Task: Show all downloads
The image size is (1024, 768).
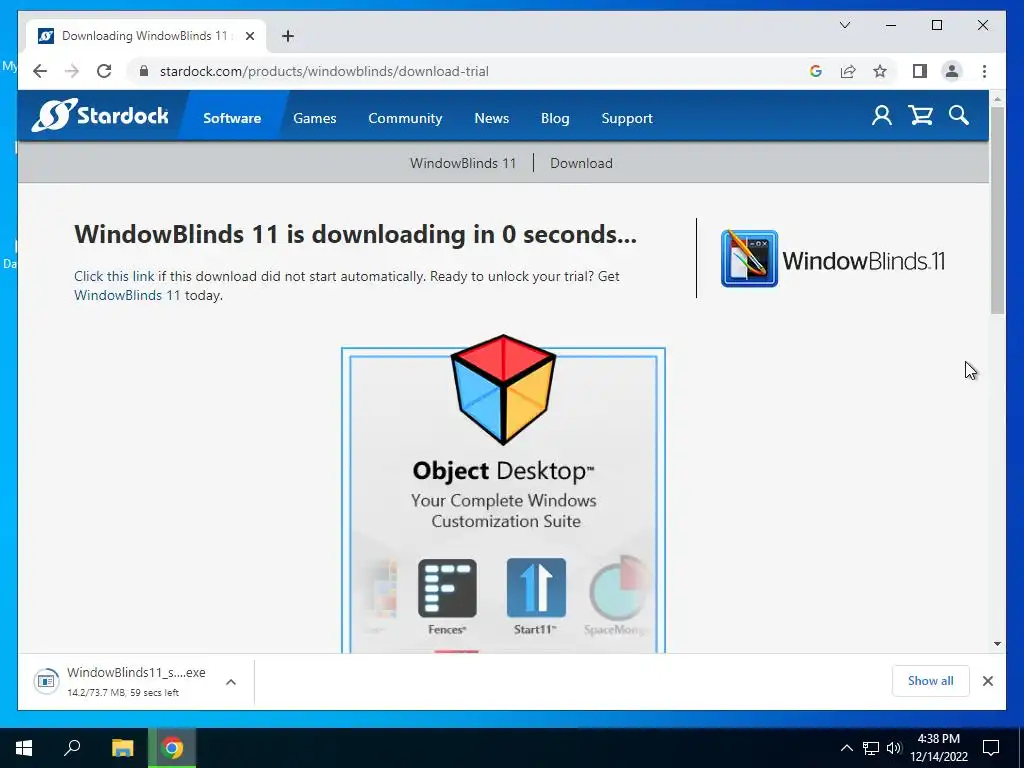Action: click(x=931, y=680)
